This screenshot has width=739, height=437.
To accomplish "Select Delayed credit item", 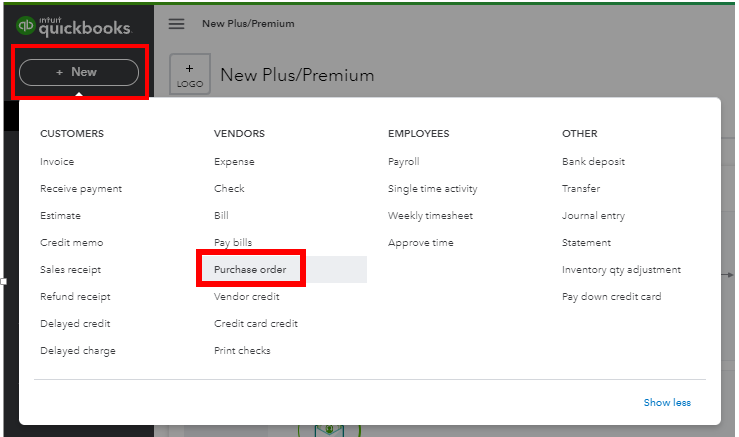I will point(75,323).
